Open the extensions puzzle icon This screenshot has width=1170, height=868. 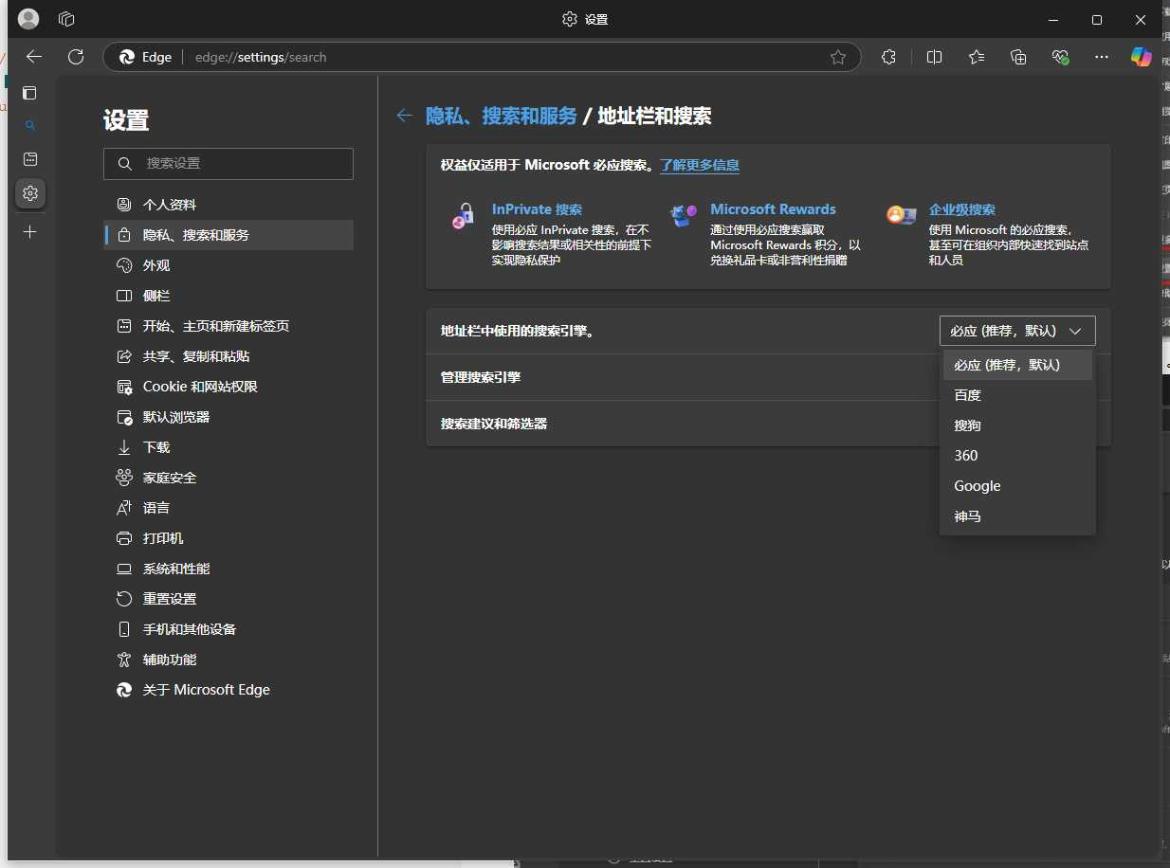888,57
